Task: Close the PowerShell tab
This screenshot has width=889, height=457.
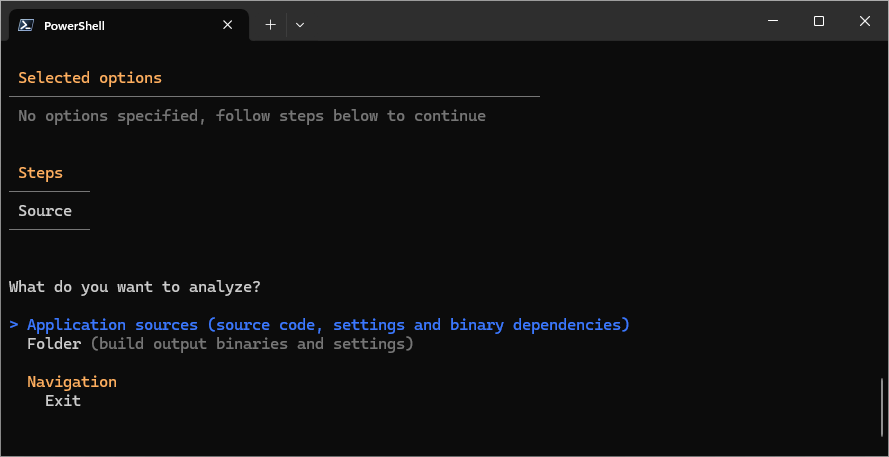Action: [x=227, y=25]
